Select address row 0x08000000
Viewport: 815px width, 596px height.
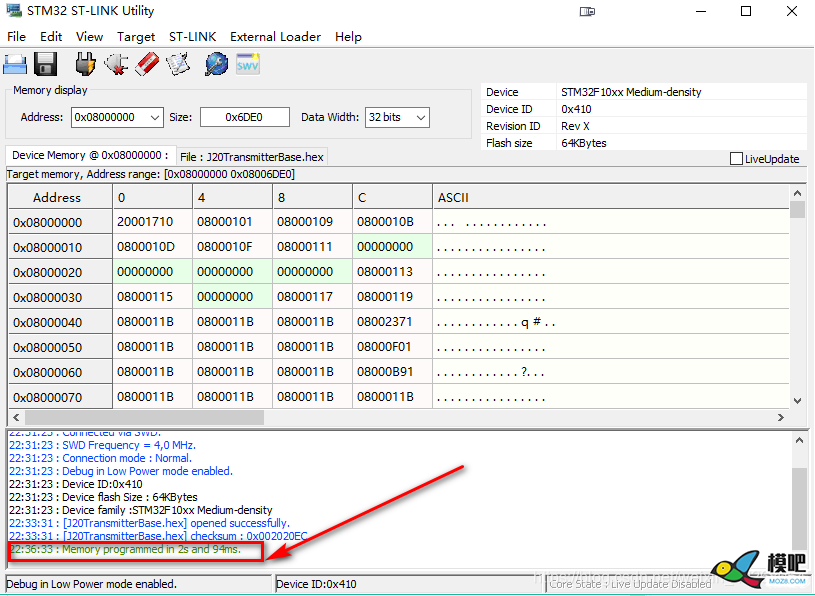tap(60, 222)
